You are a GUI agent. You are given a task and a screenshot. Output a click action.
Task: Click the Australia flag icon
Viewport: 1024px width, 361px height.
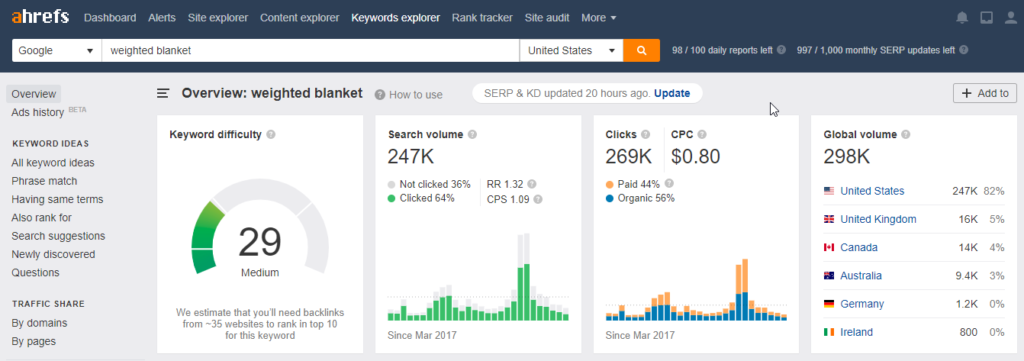829,275
